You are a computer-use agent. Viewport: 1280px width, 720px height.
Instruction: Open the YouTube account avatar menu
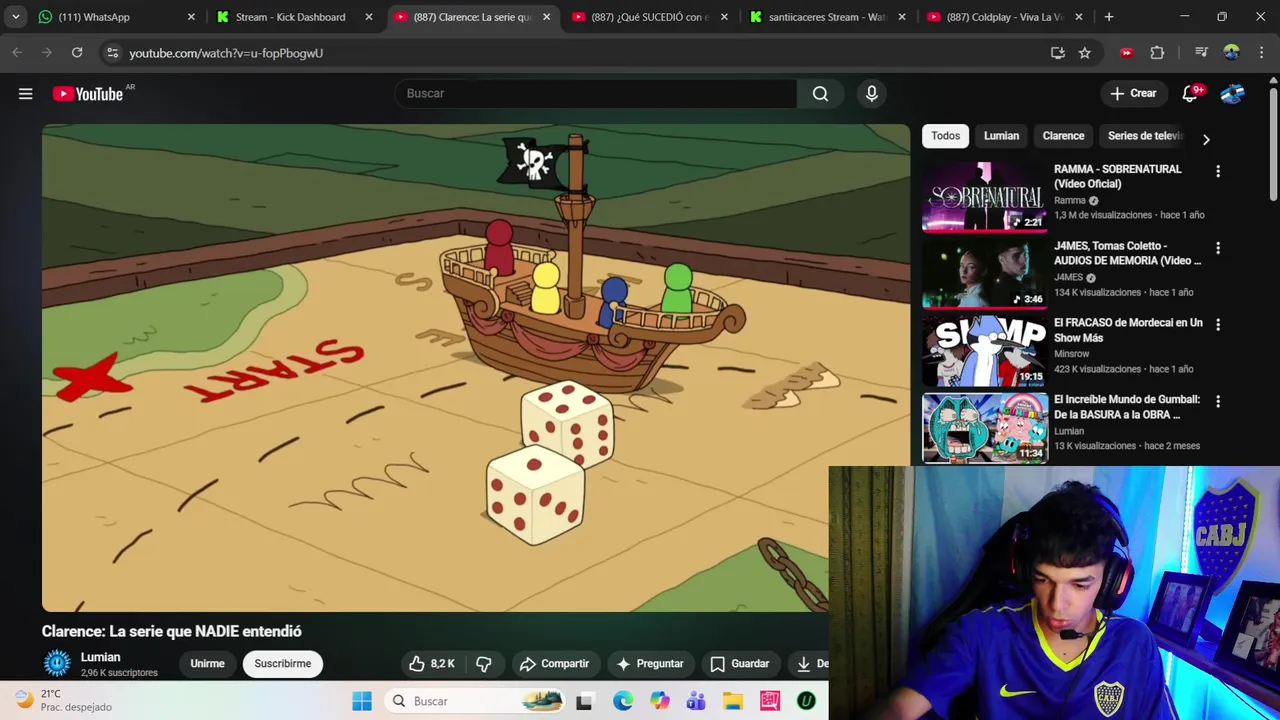(x=1232, y=93)
